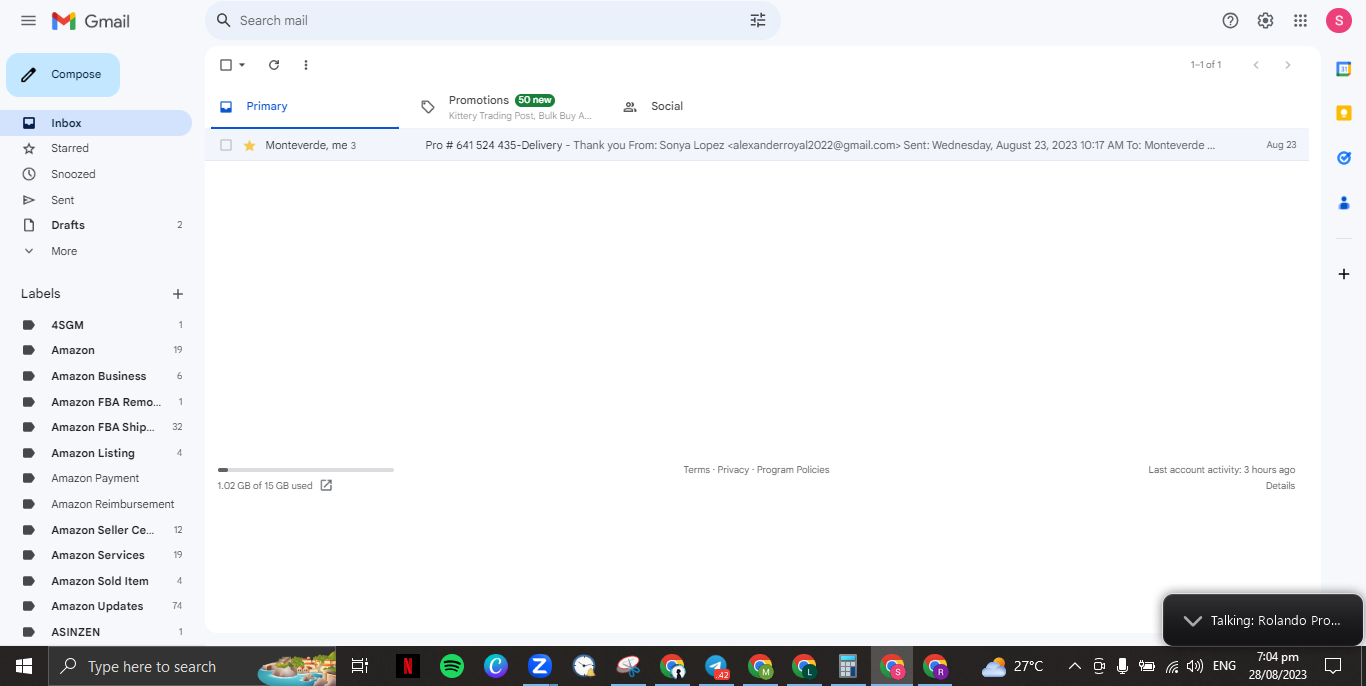The image size is (1366, 686).
Task: Open Spotify from the taskbar
Action: point(452,666)
